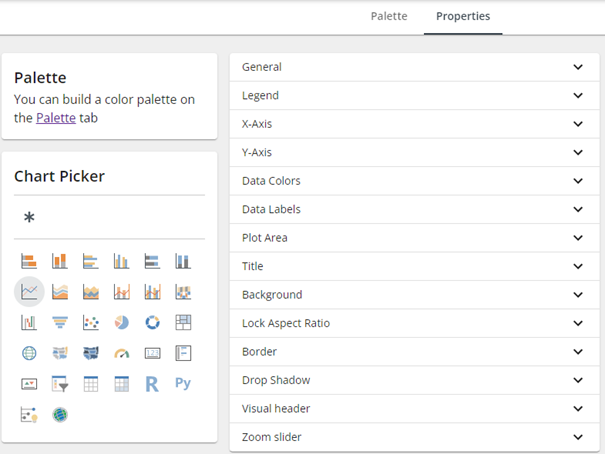Choose the waterfall chart icon
Image resolution: width=605 pixels, height=454 pixels.
(x=29, y=322)
